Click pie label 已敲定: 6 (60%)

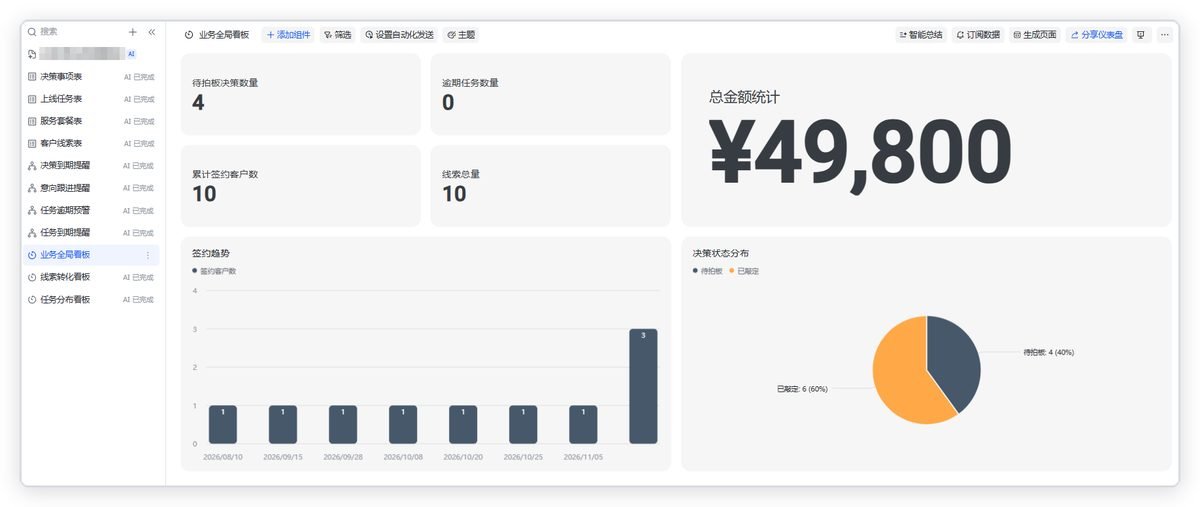[802, 388]
